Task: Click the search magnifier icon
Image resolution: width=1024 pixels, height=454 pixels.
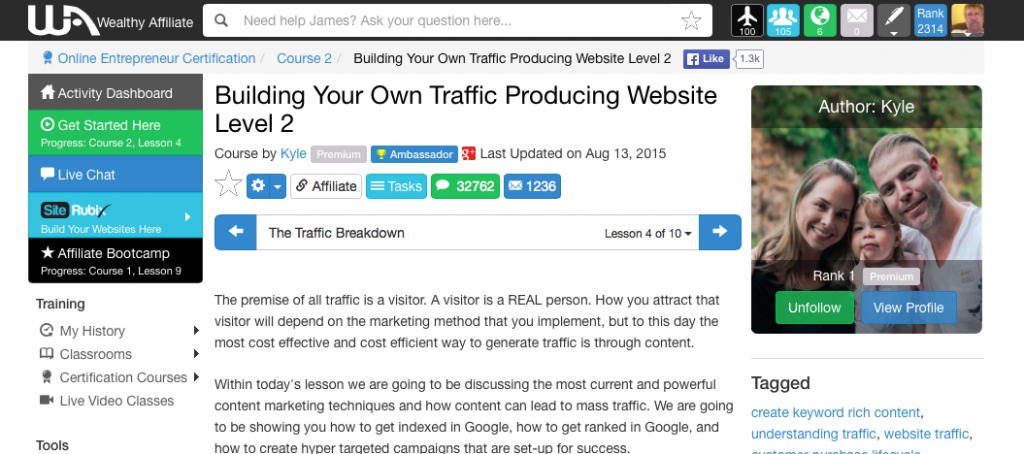Action: 221,21
